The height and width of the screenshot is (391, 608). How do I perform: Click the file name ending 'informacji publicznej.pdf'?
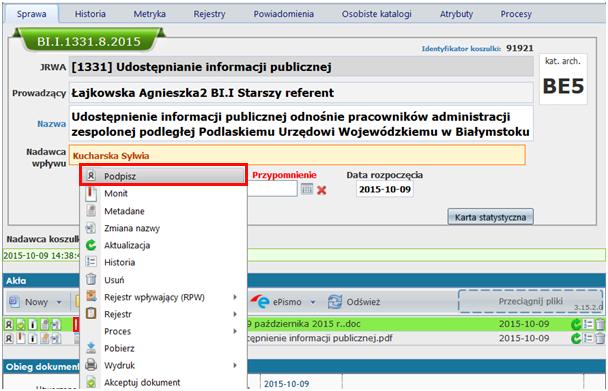tap(320, 338)
